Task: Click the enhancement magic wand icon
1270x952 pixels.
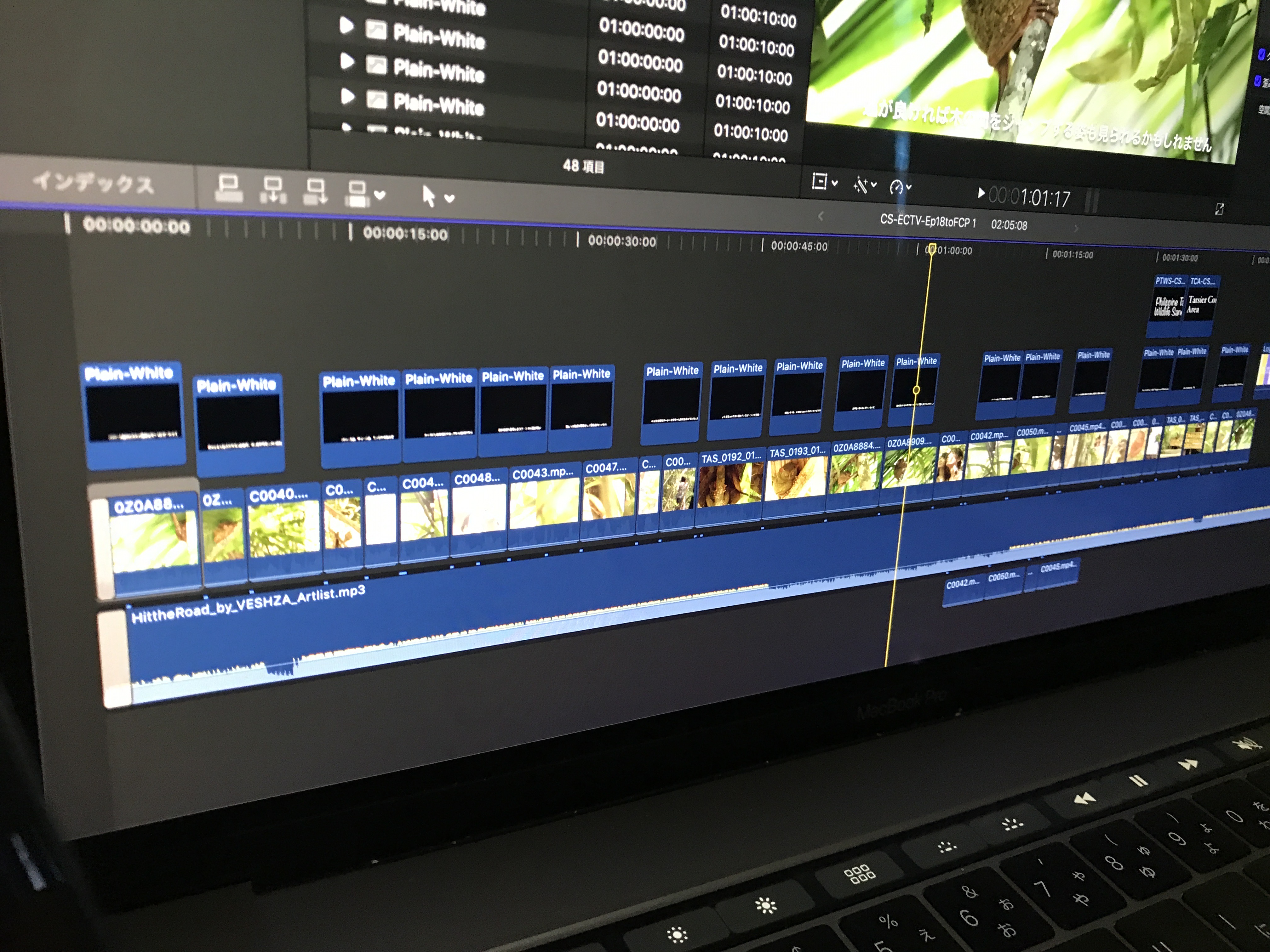Action: point(861,185)
